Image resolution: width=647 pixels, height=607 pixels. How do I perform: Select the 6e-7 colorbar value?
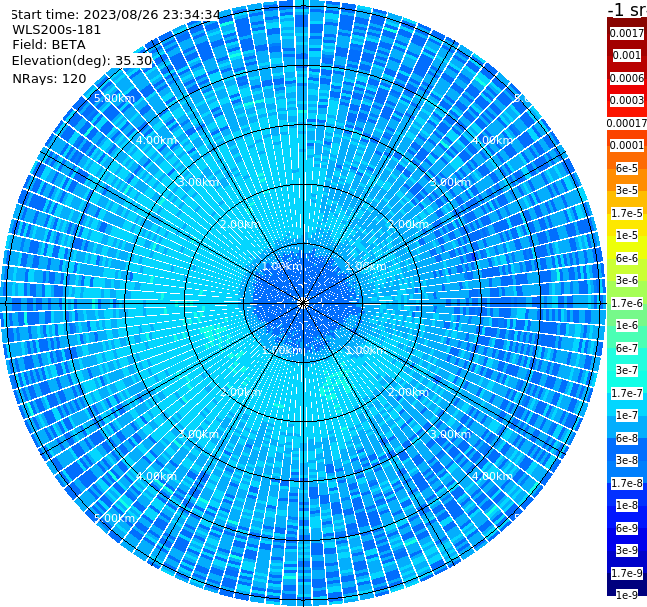tap(627, 348)
